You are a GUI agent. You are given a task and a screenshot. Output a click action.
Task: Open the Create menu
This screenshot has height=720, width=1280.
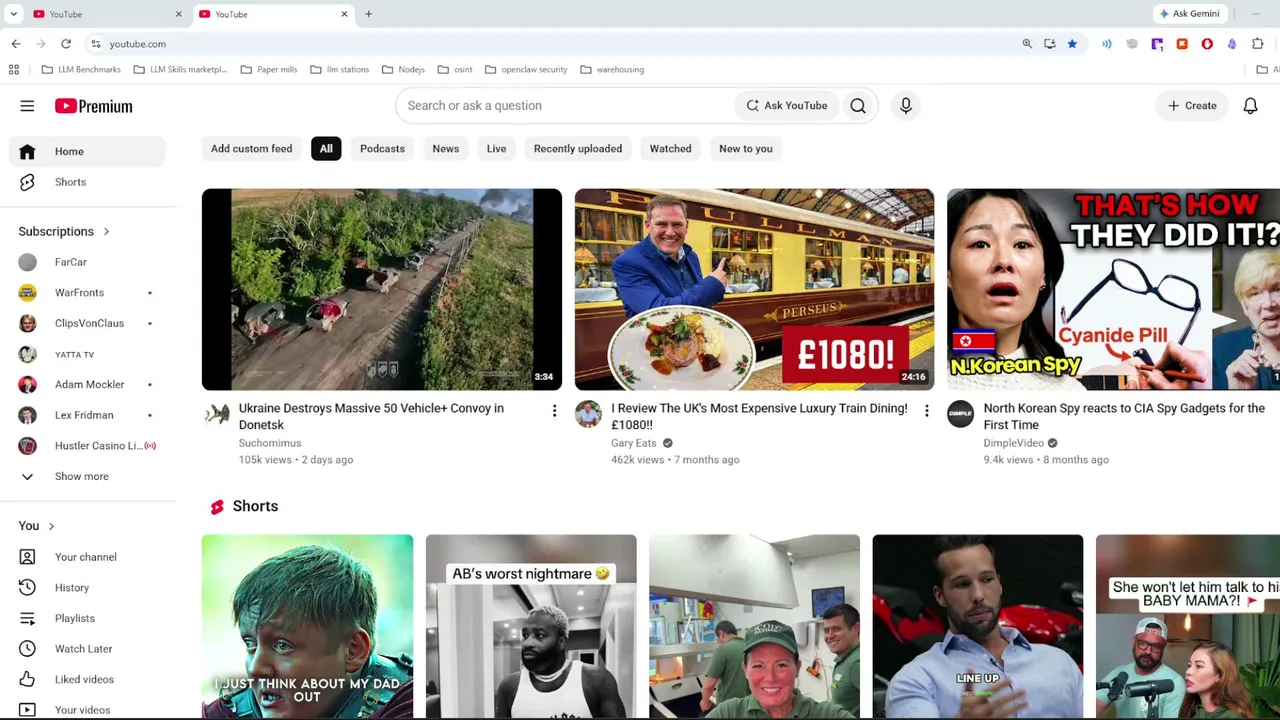coord(1192,105)
